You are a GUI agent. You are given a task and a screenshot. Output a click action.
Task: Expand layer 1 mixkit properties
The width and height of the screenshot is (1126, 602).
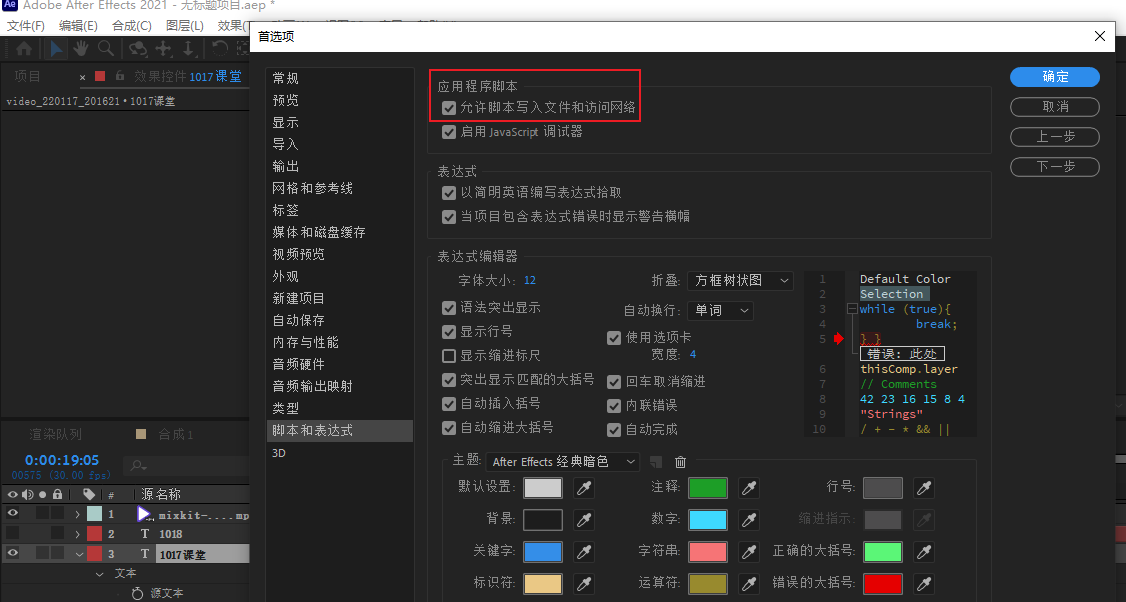(x=77, y=514)
